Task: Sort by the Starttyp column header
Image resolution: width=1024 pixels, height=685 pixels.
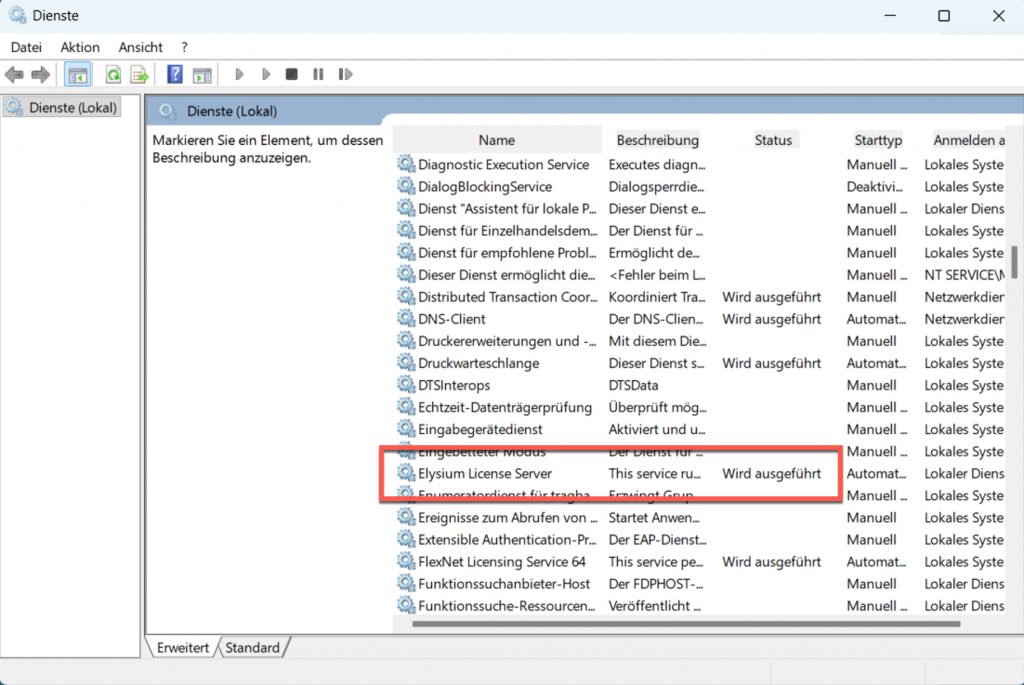Action: click(x=878, y=140)
